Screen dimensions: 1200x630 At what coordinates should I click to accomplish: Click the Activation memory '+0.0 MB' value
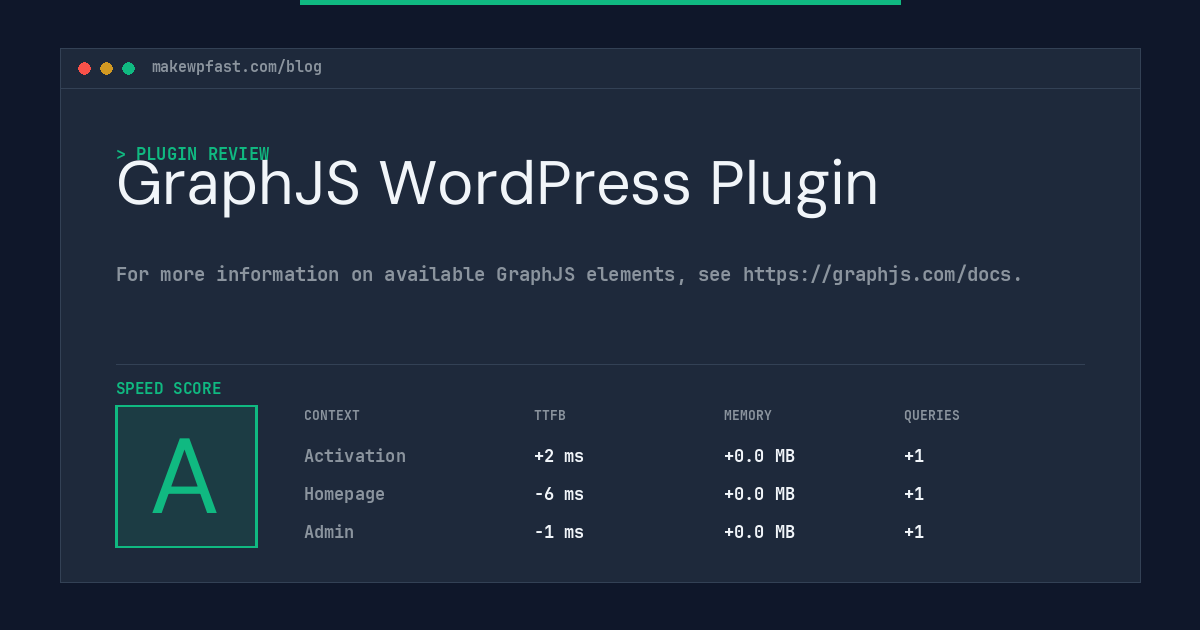point(759,456)
